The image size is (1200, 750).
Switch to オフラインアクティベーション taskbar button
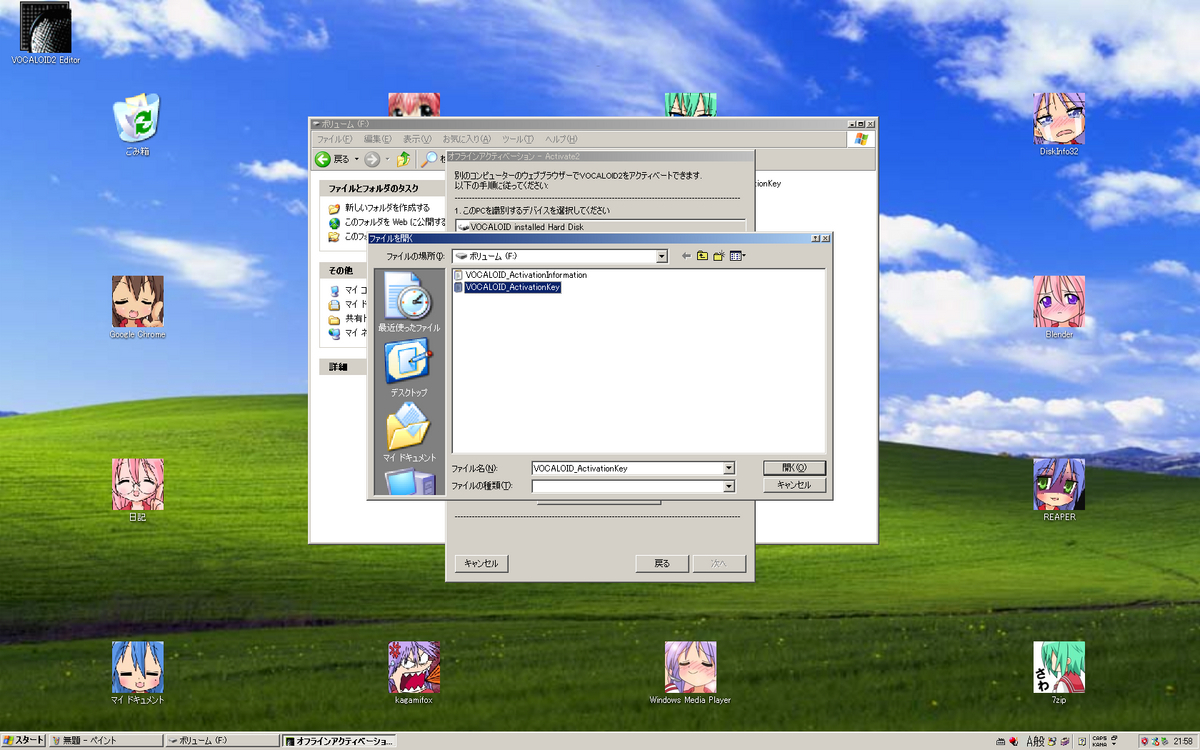click(339, 741)
